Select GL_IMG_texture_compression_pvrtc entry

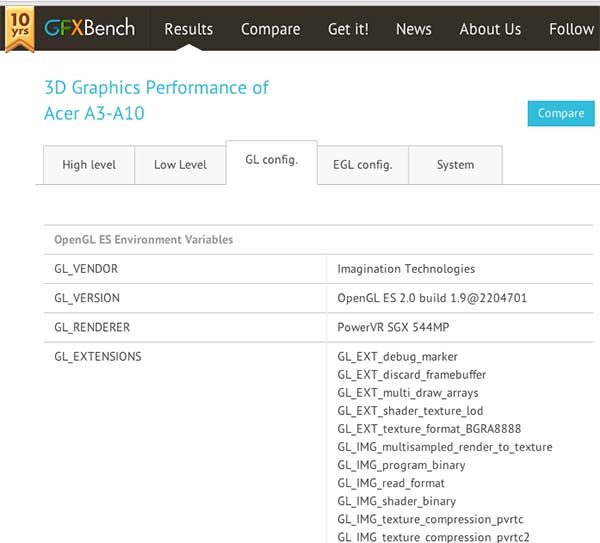click(x=430, y=520)
